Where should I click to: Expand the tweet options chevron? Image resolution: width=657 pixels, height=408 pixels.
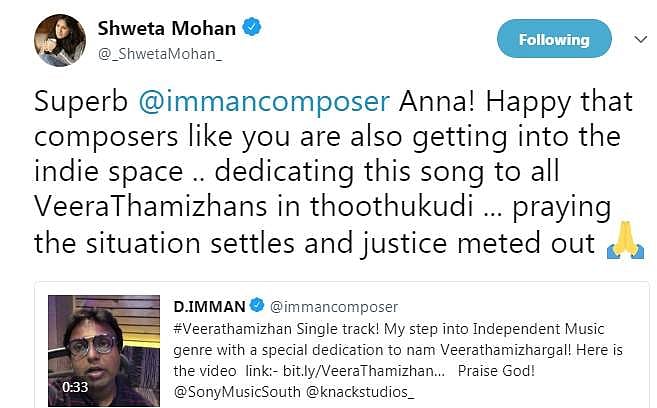[641, 40]
